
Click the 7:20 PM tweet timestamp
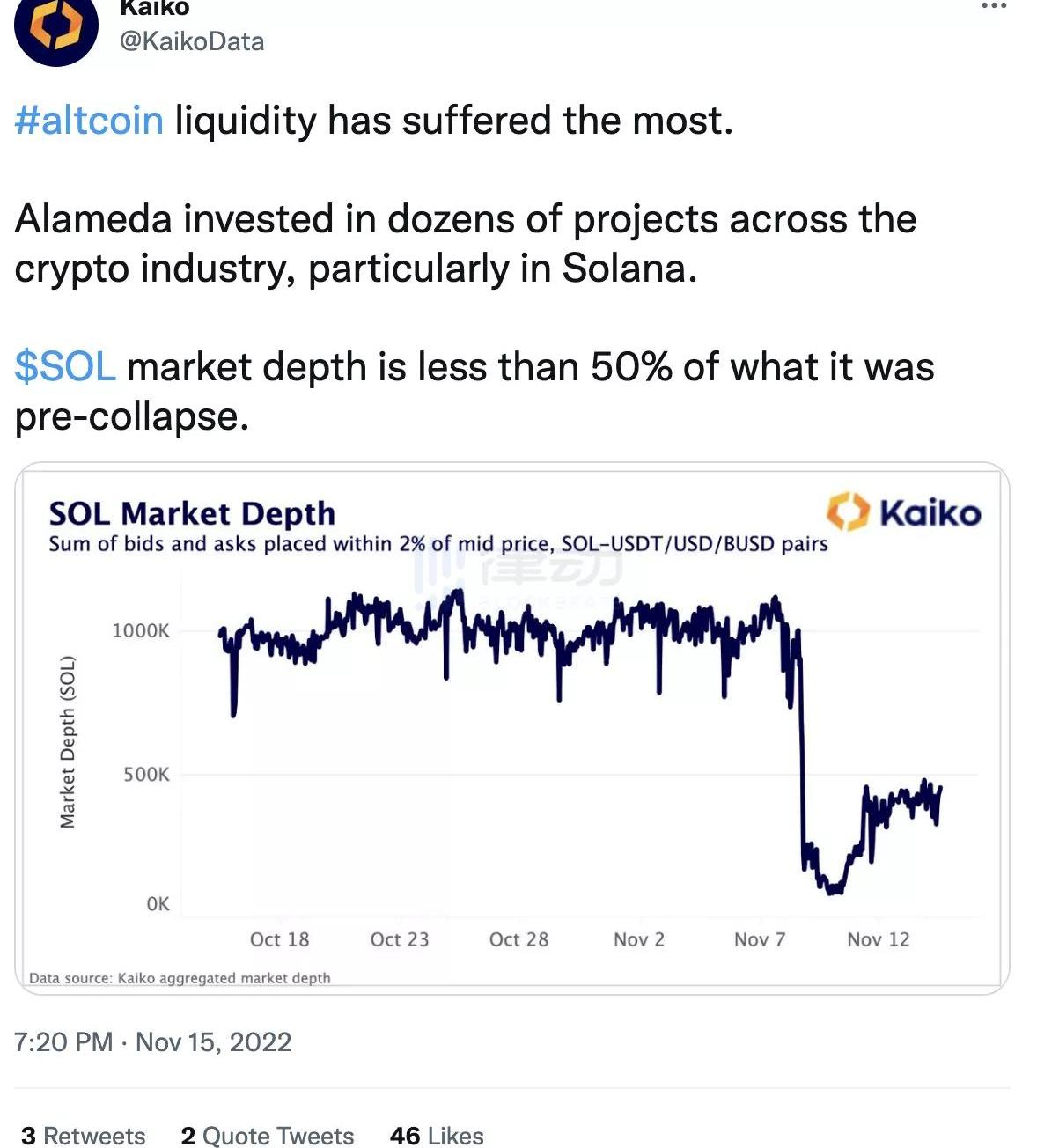[x=63, y=1042]
